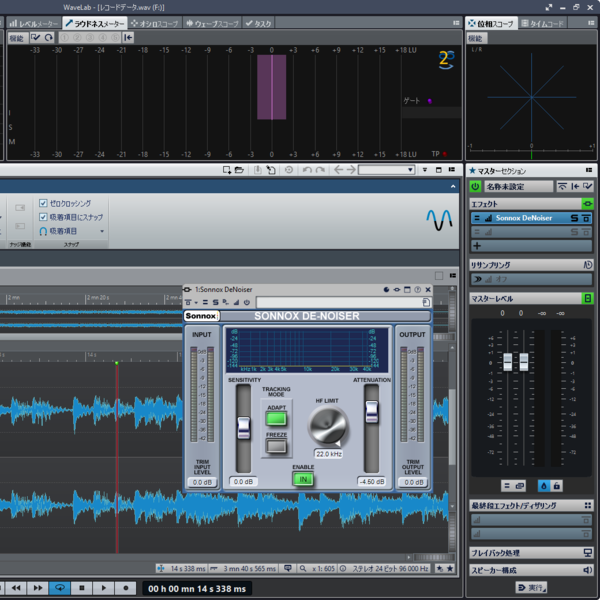Click the undo arrow in editor toolbar
Screen dimensions: 600x600
(x=307, y=170)
